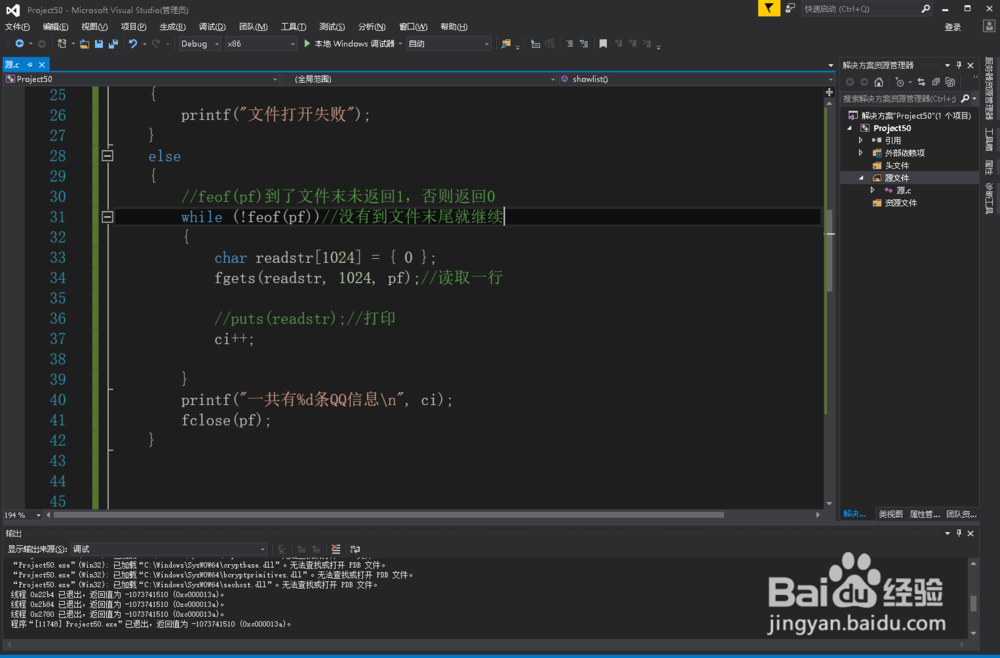Click Collapse All icon in Solution Explorer
1000x658 pixels.
[936, 82]
